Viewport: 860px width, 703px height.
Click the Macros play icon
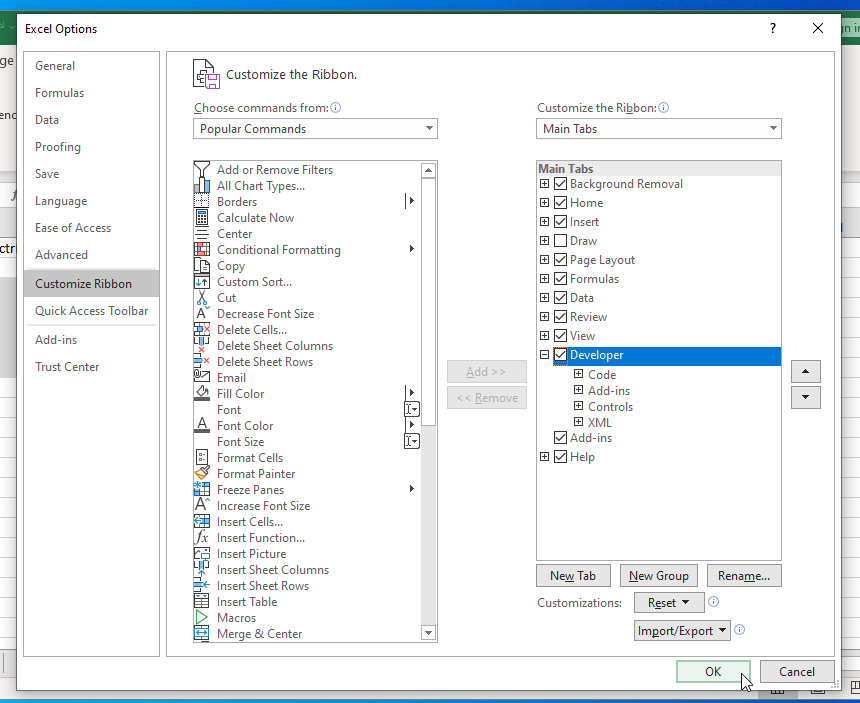point(202,617)
